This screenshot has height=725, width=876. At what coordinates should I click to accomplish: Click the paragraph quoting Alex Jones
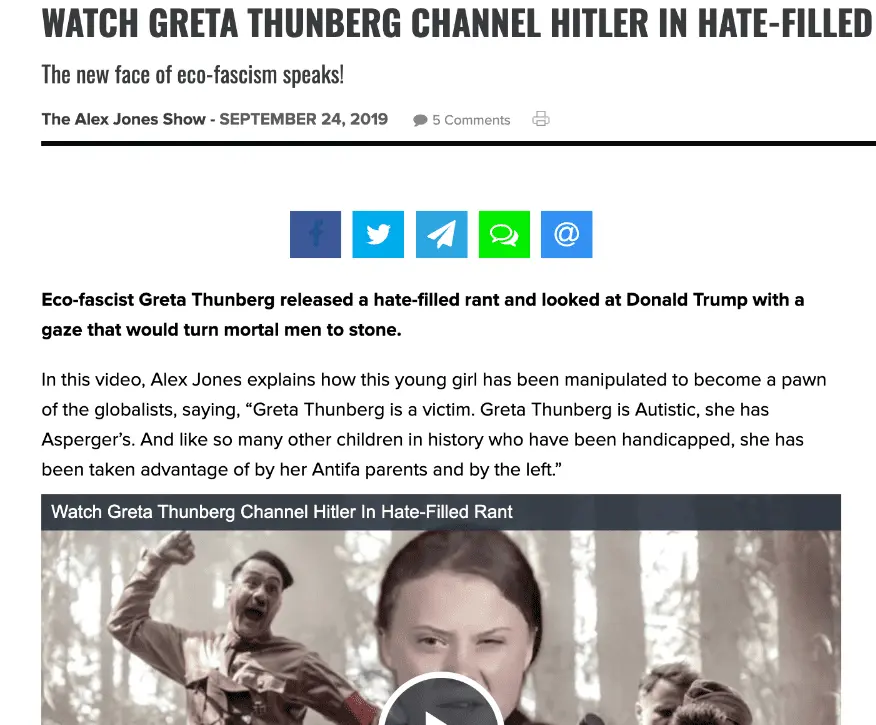point(434,424)
